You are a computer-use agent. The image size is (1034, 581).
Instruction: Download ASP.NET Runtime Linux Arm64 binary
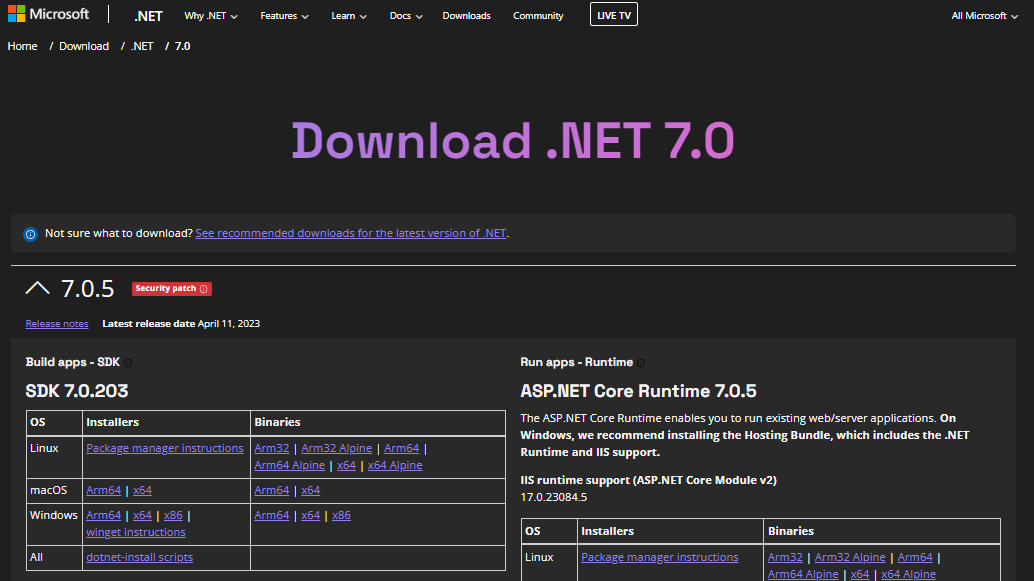point(915,558)
